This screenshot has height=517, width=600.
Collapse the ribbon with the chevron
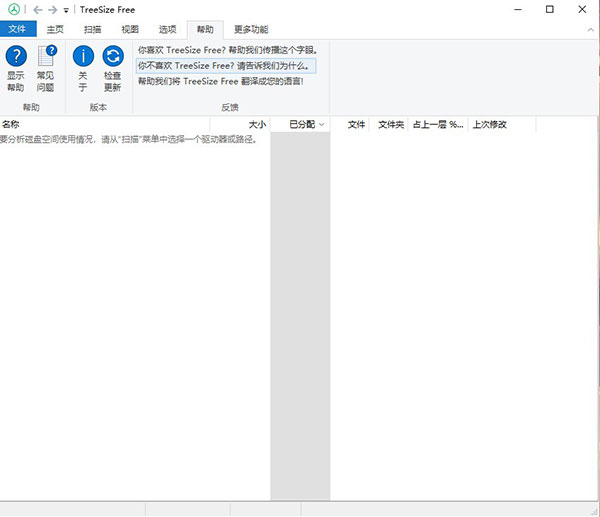click(590, 29)
